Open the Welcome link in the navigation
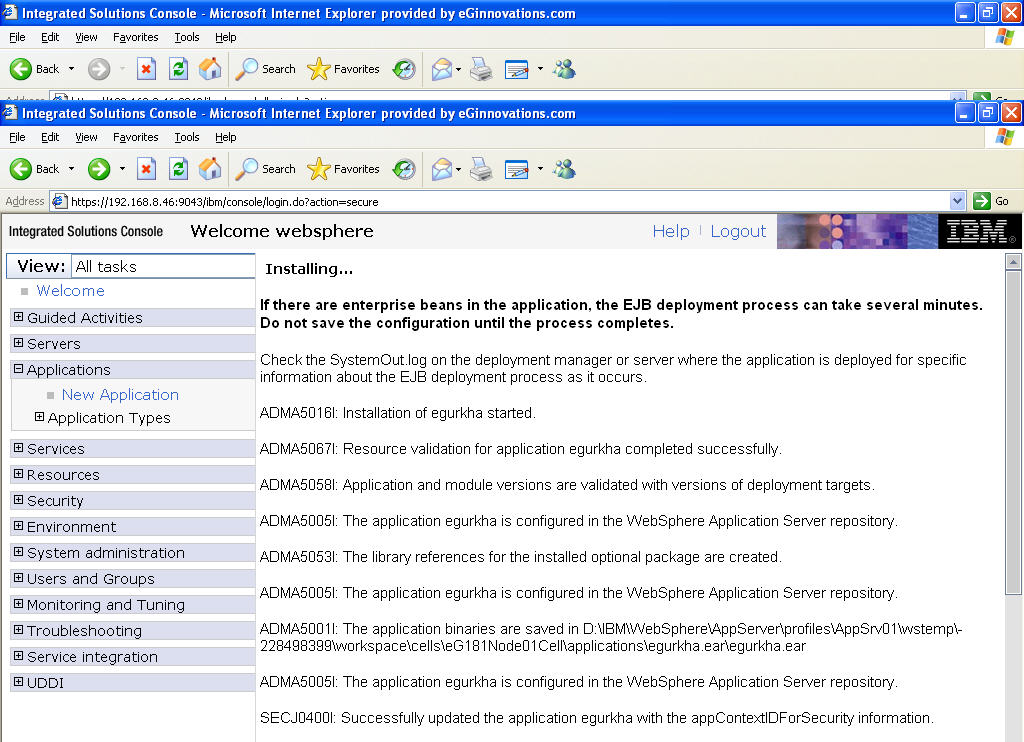This screenshot has height=742, width=1024. [x=71, y=291]
